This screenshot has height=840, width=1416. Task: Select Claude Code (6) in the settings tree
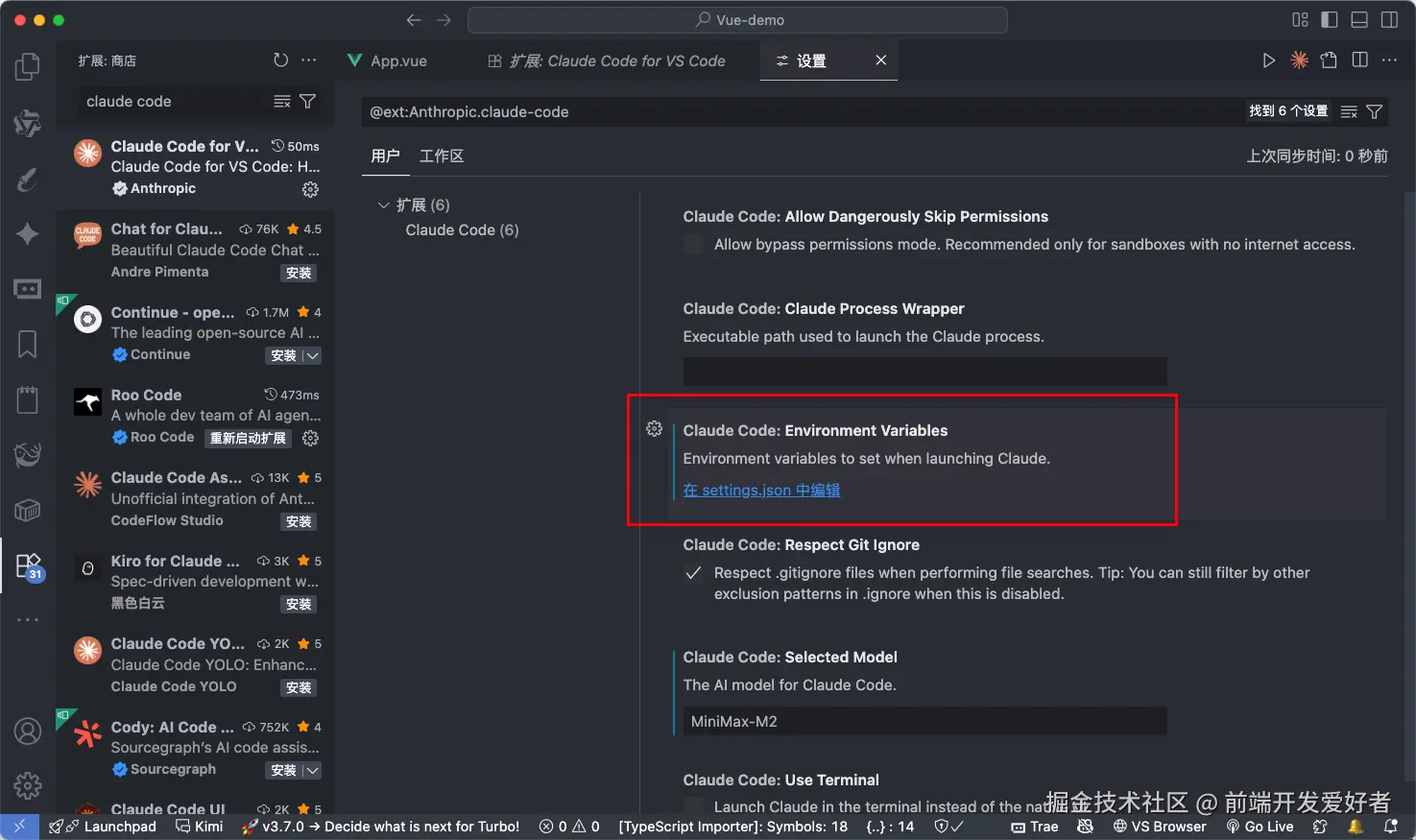(462, 230)
